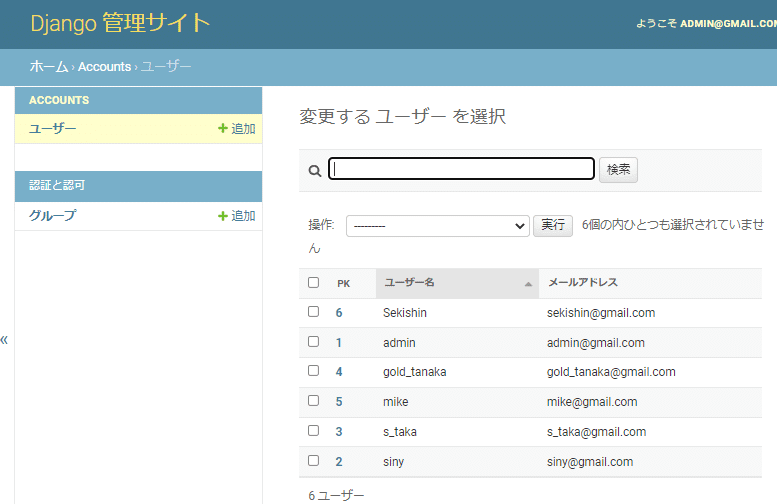The height and width of the screenshot is (504, 777).
Task: Open user with PK 6
Action: click(x=339, y=313)
